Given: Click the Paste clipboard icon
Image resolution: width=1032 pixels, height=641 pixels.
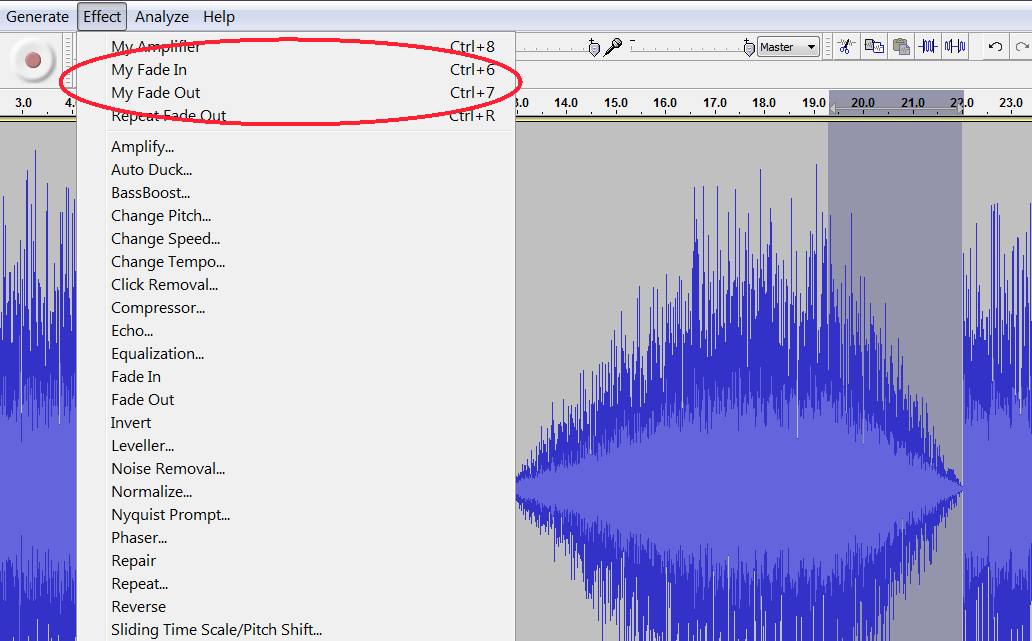Looking at the screenshot, I should pos(901,47).
